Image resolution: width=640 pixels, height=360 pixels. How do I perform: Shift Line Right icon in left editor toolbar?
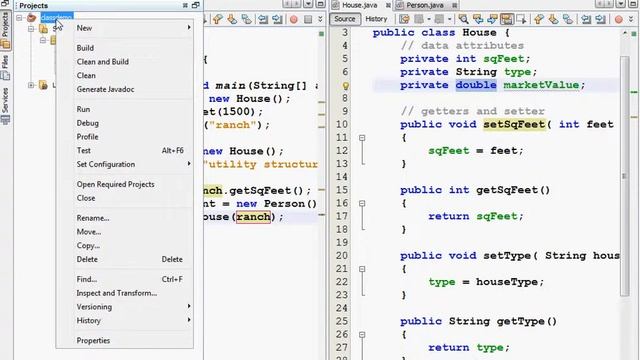click(278, 19)
